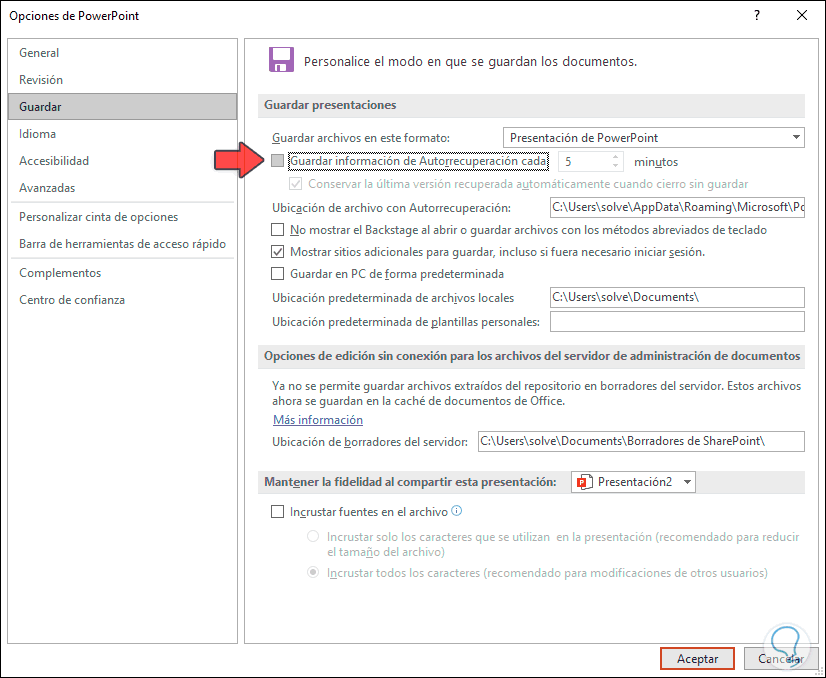Open the Centro de confianza category
The image size is (826, 678).
point(123,300)
